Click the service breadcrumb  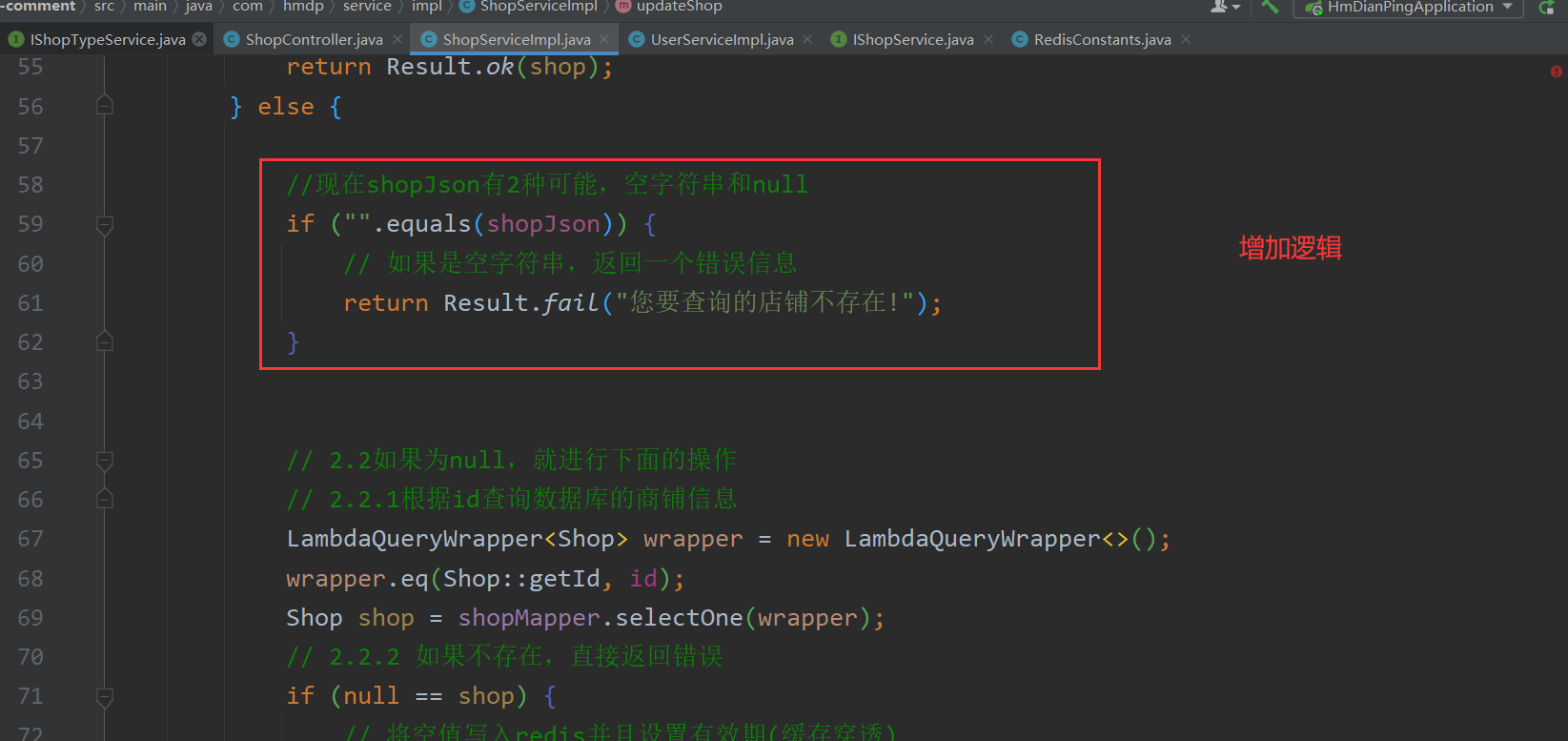click(x=367, y=6)
